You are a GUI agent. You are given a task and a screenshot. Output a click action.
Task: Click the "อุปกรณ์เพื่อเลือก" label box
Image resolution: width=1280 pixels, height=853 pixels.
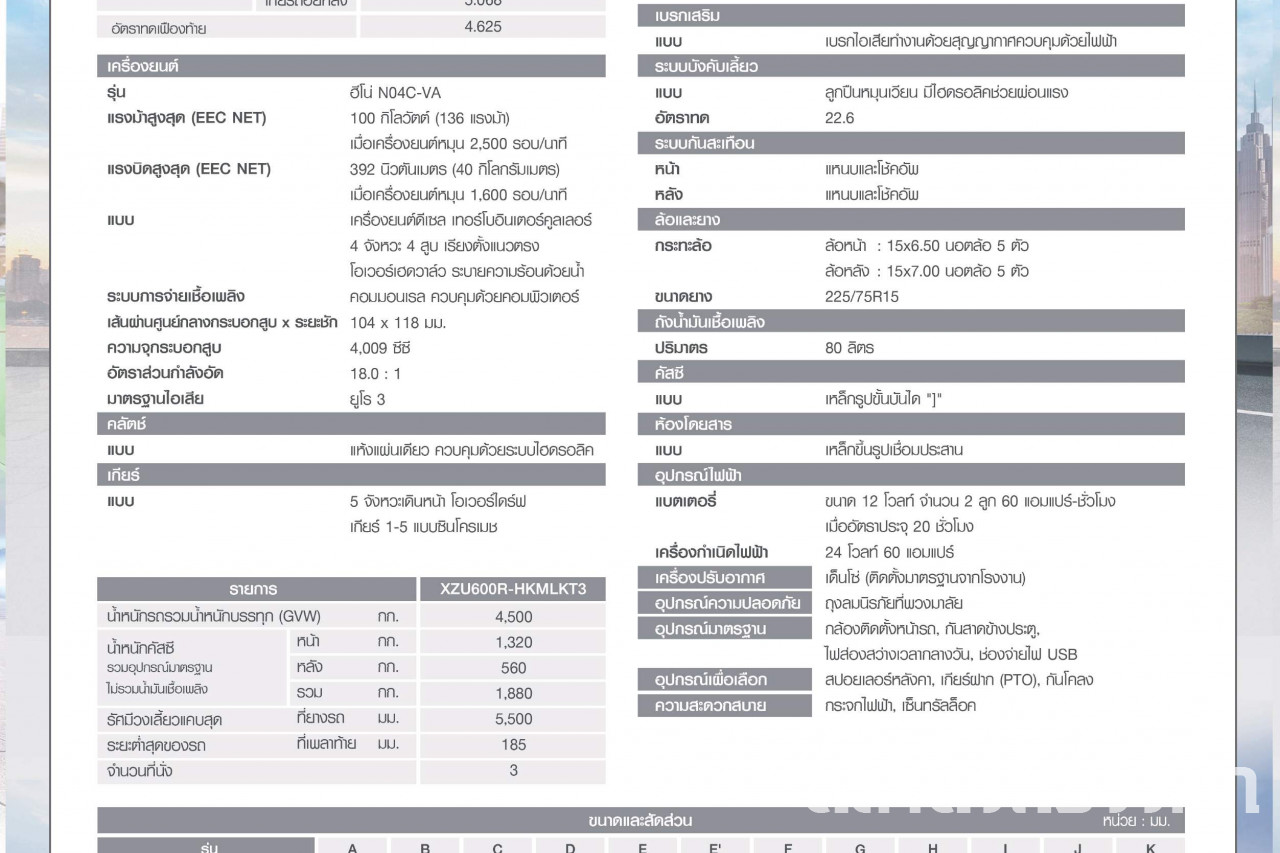725,680
